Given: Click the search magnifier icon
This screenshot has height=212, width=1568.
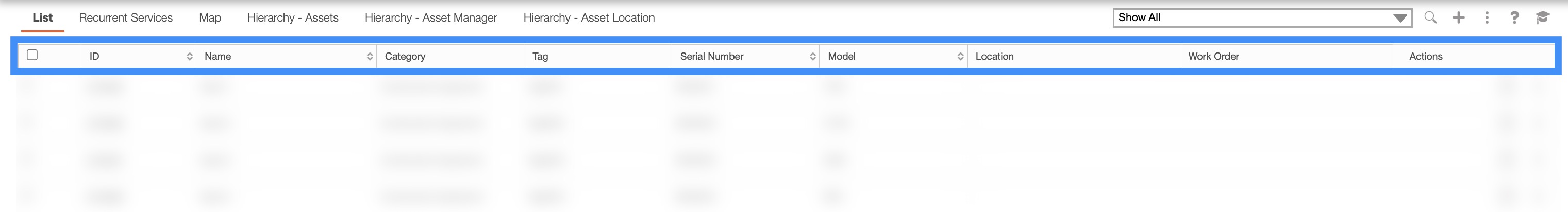Looking at the screenshot, I should click(x=1430, y=17).
